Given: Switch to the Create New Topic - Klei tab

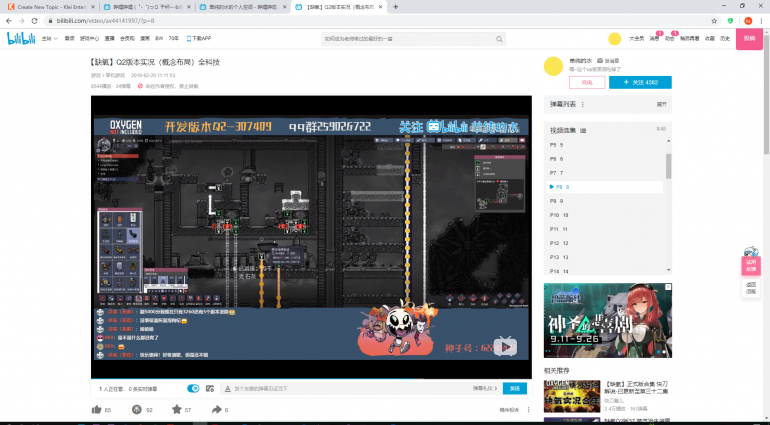Looking at the screenshot, I should (x=51, y=7).
